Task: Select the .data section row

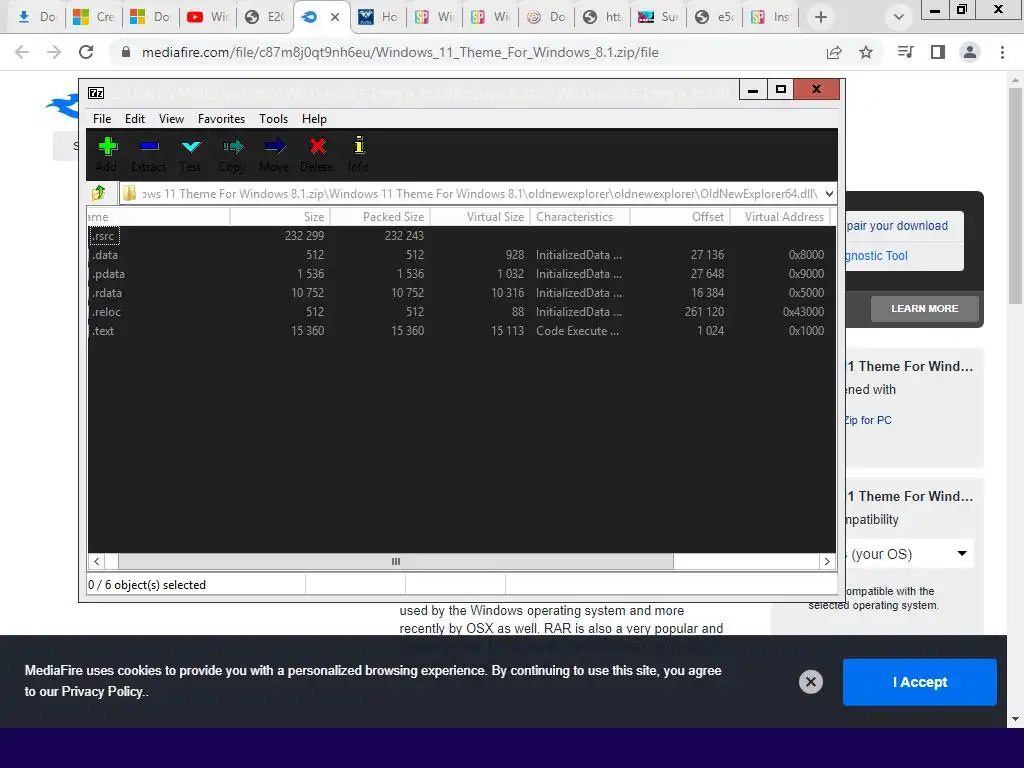Action: click(461, 255)
